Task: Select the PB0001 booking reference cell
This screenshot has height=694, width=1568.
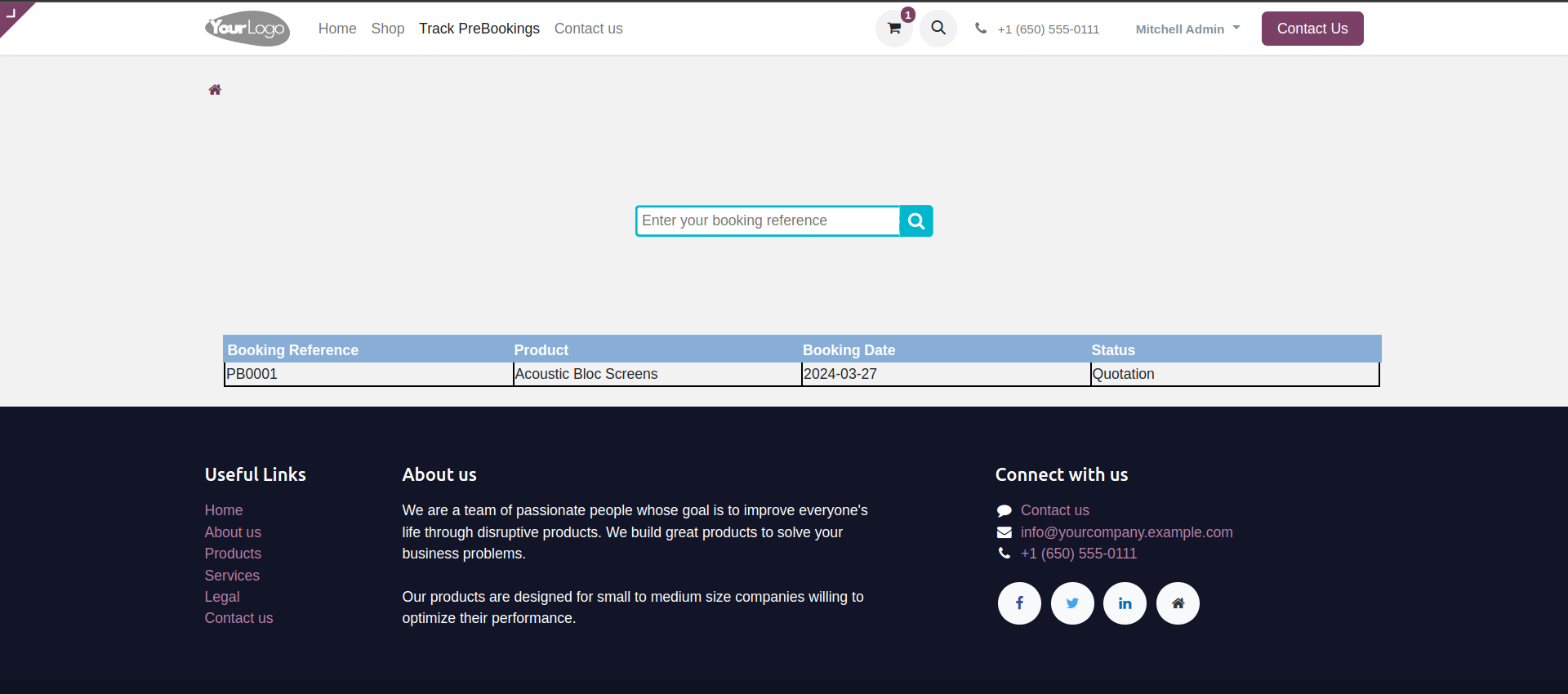Action: 368,374
